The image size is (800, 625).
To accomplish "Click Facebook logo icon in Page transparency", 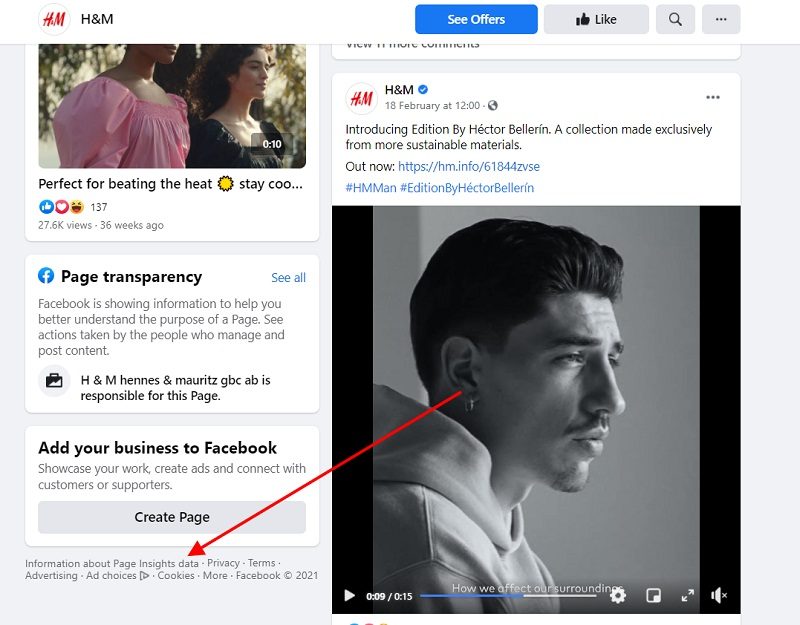I will [x=46, y=276].
